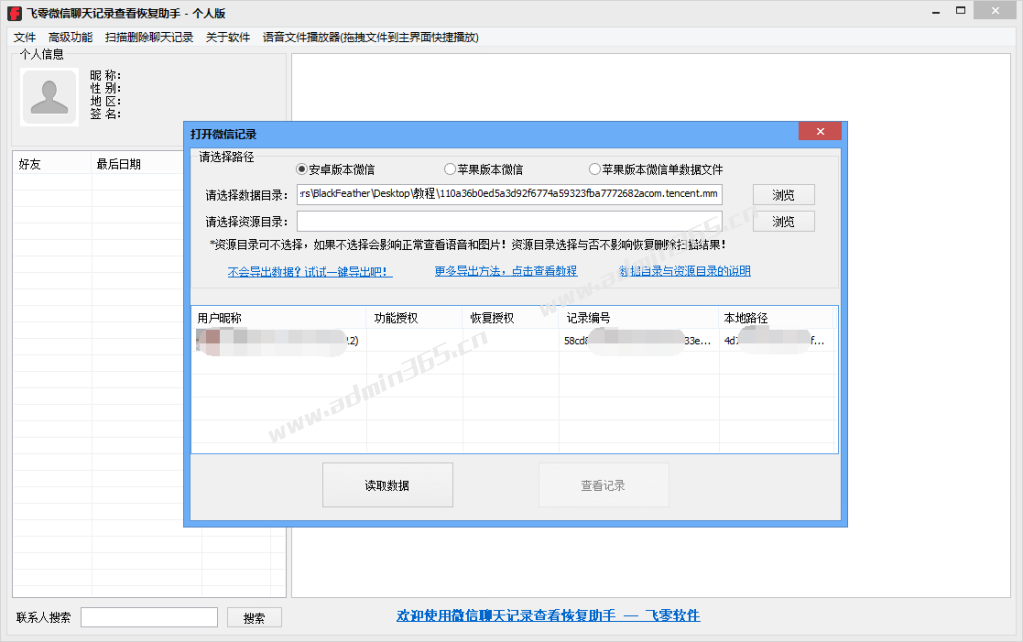Close the 打开微信记录 dialog
The image size is (1023, 642).
click(820, 131)
